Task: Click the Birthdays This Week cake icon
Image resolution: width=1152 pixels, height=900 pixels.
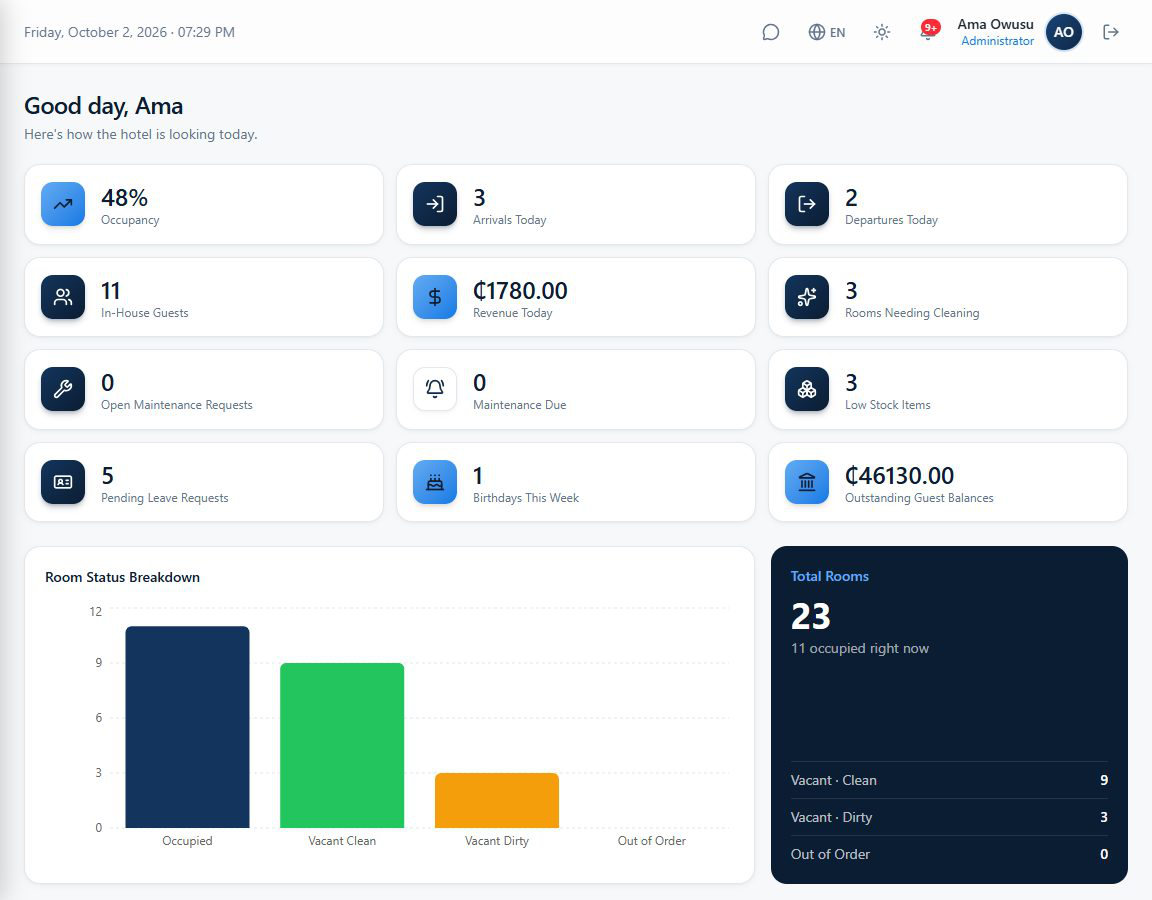Action: point(435,482)
